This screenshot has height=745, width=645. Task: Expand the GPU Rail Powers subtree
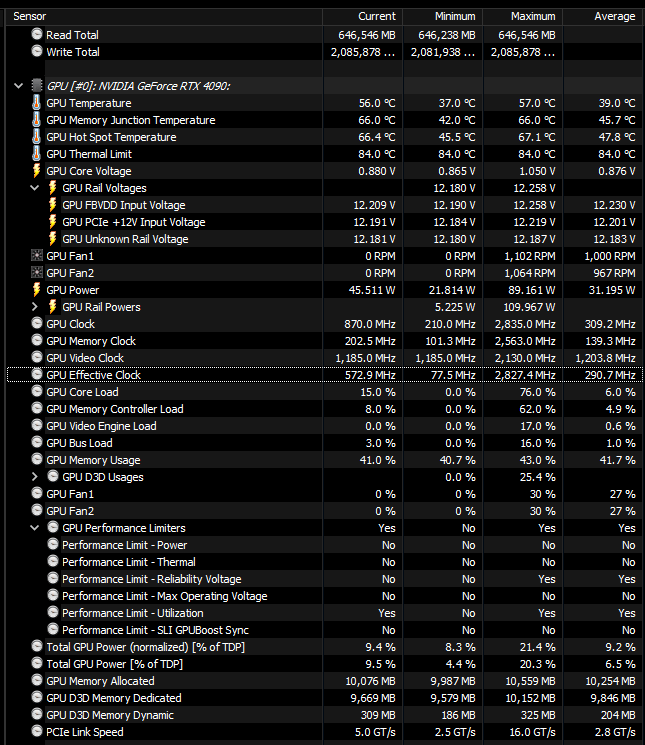(x=35, y=307)
